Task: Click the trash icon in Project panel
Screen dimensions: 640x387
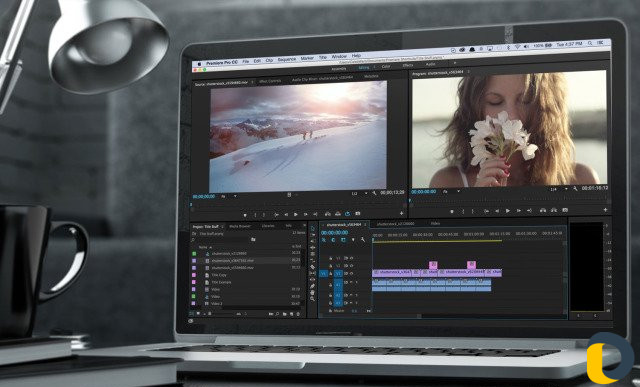Action: (298, 314)
